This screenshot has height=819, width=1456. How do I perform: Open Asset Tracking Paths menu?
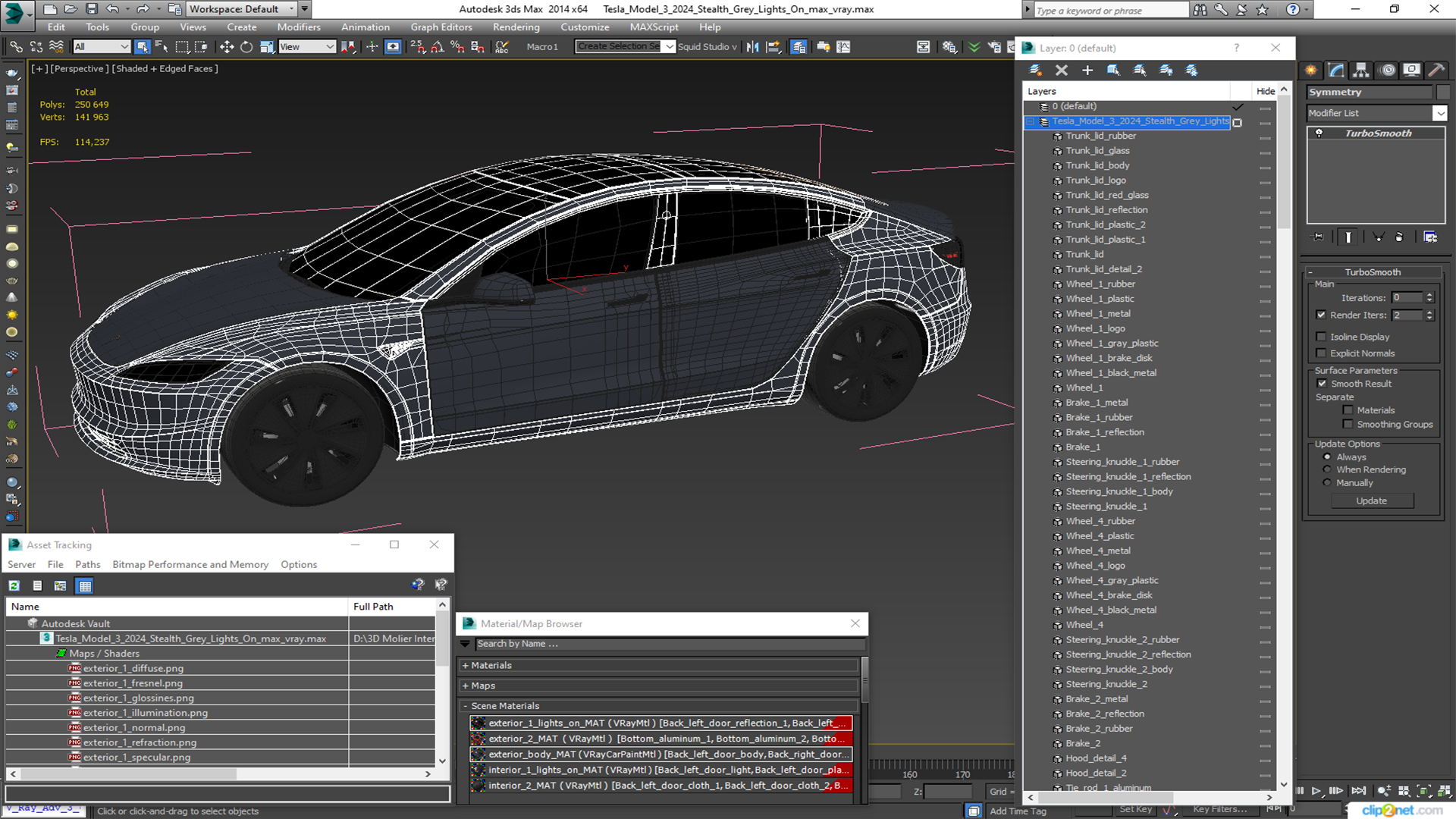point(88,564)
